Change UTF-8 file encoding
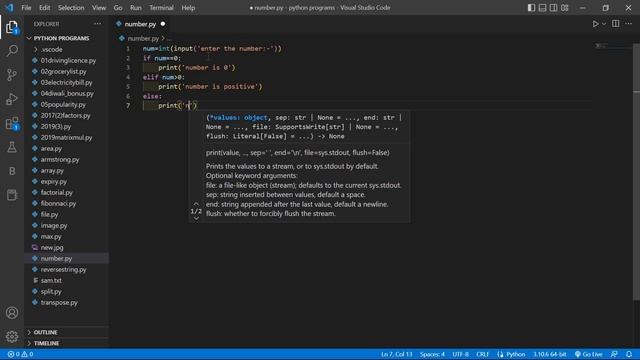This screenshot has width=640, height=360. click(460, 354)
